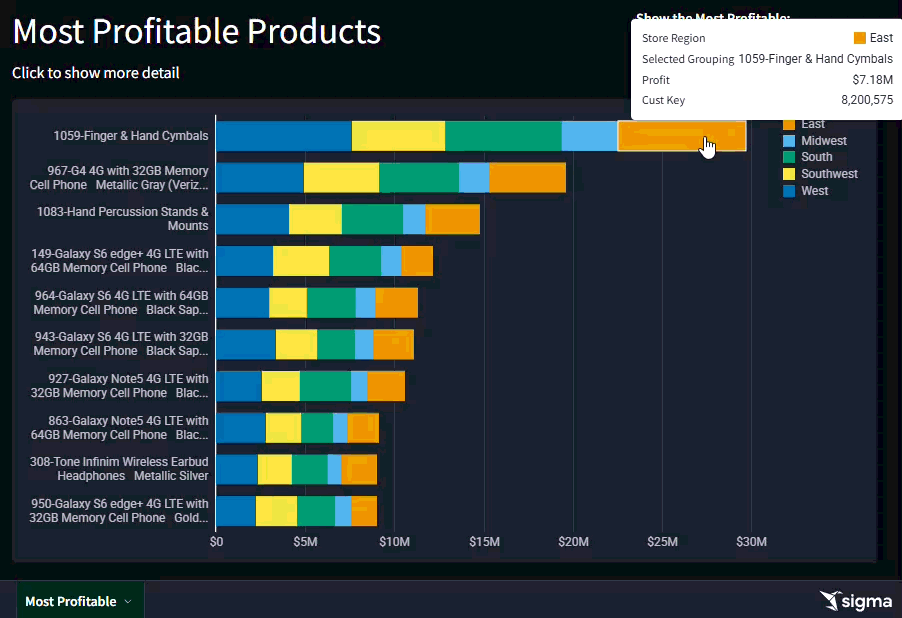Select the highlighted East segment of Finger & Hand Cymbals
This screenshot has height=618, width=902.
pyautogui.click(x=682, y=136)
